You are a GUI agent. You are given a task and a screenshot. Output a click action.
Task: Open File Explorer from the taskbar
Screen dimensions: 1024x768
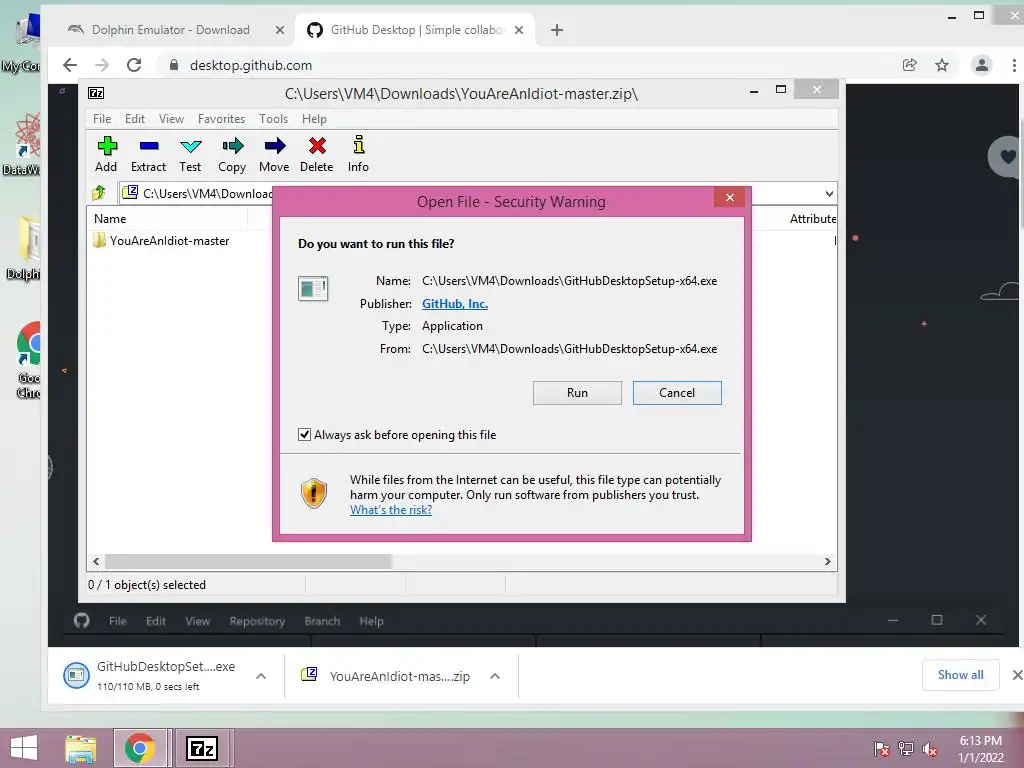pos(81,748)
